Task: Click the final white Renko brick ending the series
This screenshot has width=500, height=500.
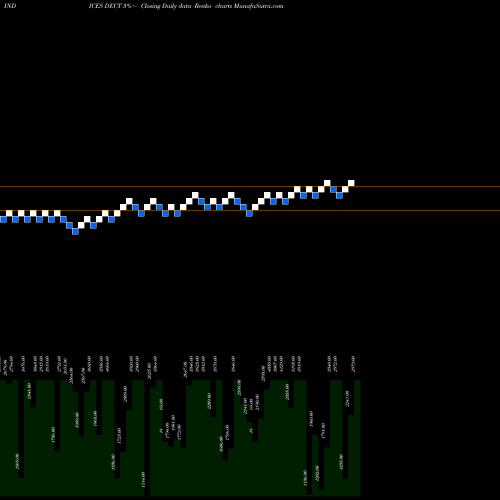Action: click(x=351, y=183)
